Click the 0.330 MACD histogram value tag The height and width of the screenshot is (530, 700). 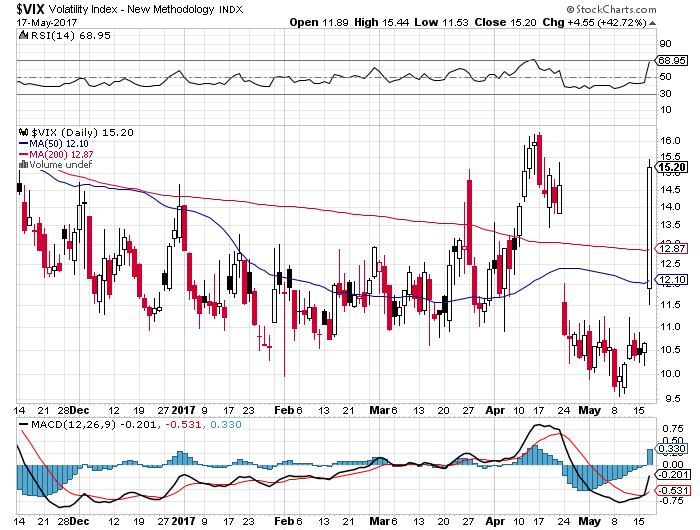[x=671, y=449]
